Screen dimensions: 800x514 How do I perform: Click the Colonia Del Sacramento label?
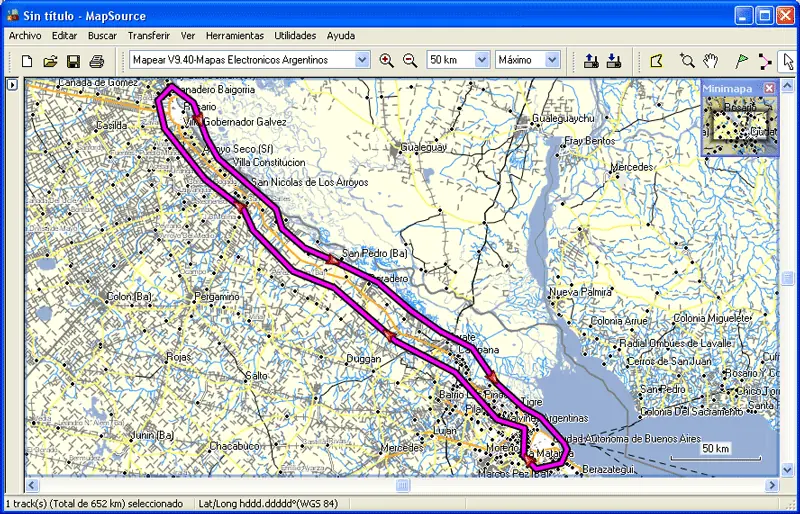pyautogui.click(x=691, y=411)
